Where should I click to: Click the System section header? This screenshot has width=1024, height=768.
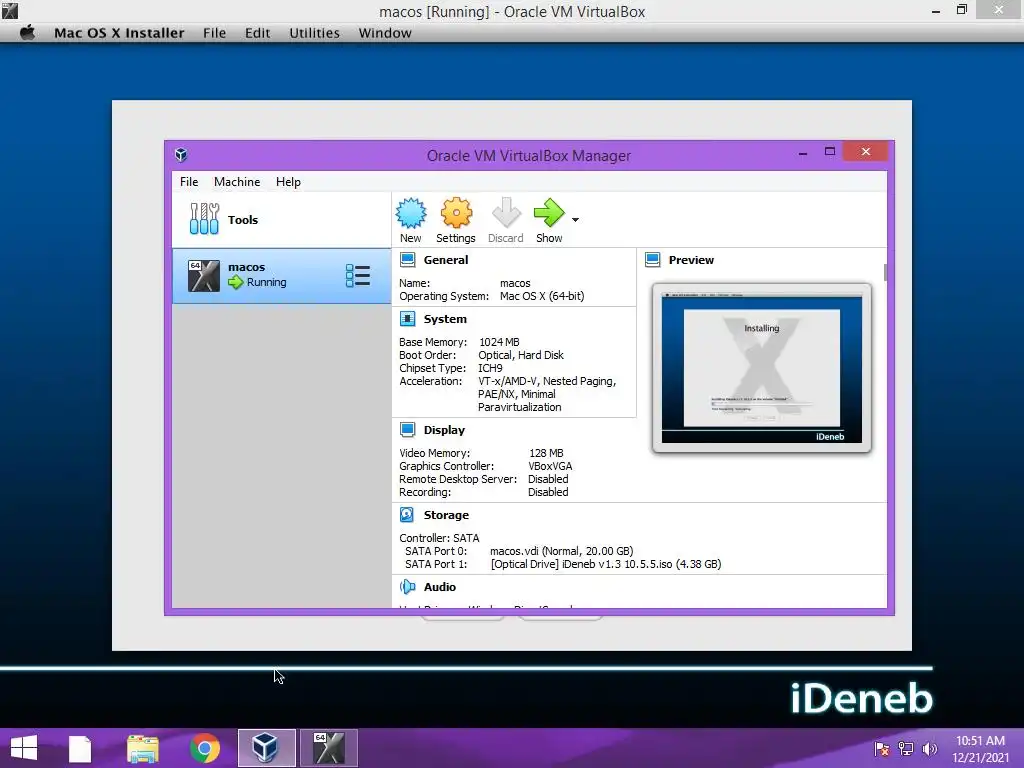click(445, 319)
